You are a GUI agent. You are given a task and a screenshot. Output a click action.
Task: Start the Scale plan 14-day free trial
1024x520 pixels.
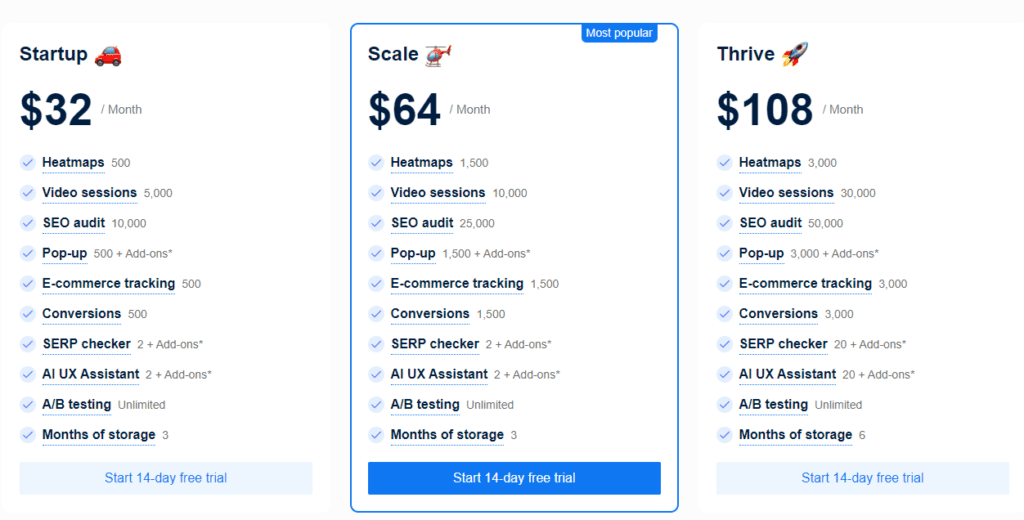coord(514,478)
